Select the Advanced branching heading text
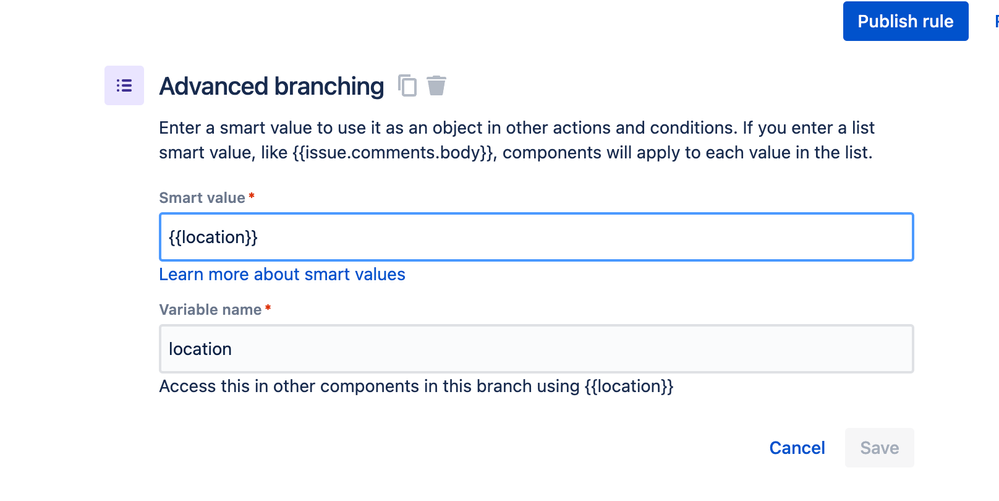This screenshot has width=999, height=501. click(x=271, y=87)
